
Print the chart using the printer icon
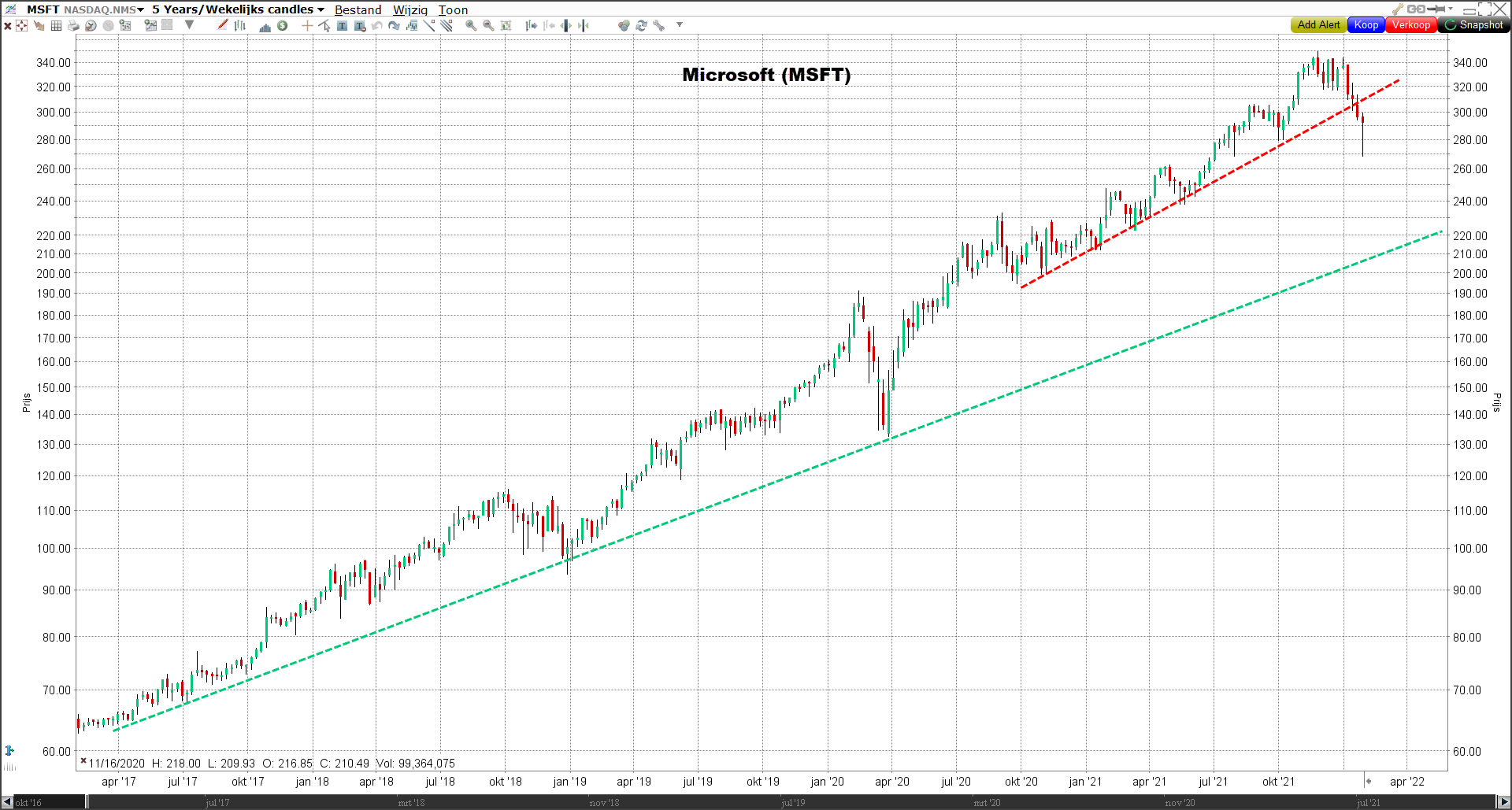pyautogui.click(x=73, y=26)
